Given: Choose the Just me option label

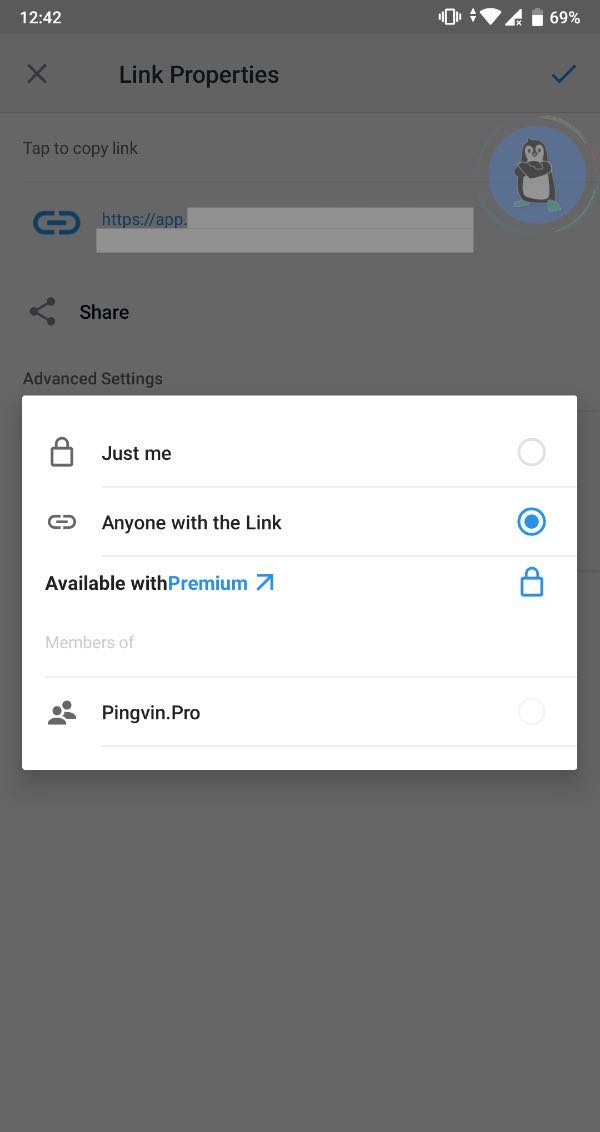Looking at the screenshot, I should [137, 453].
